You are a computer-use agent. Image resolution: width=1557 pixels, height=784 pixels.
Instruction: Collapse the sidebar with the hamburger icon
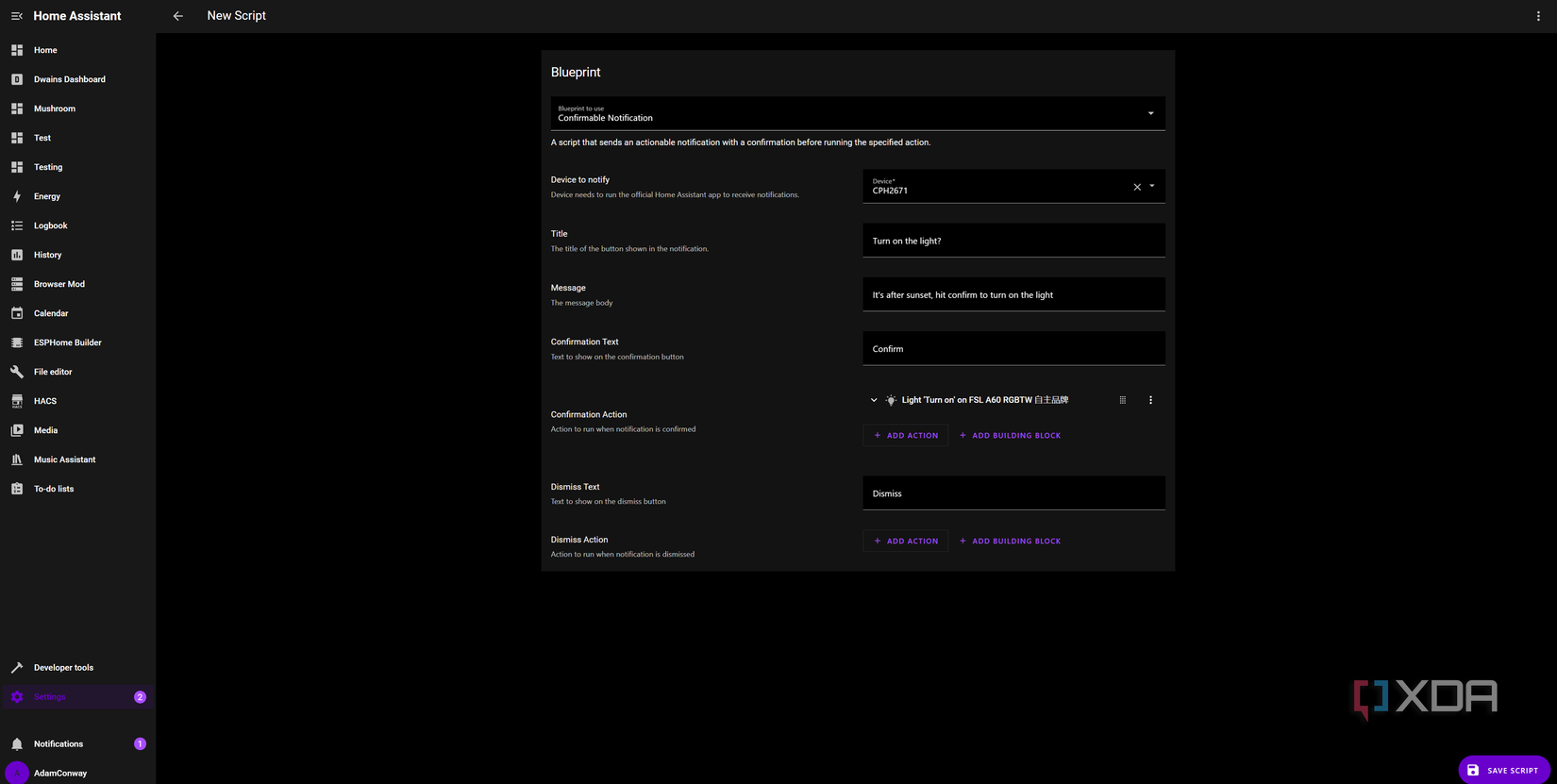[17, 16]
